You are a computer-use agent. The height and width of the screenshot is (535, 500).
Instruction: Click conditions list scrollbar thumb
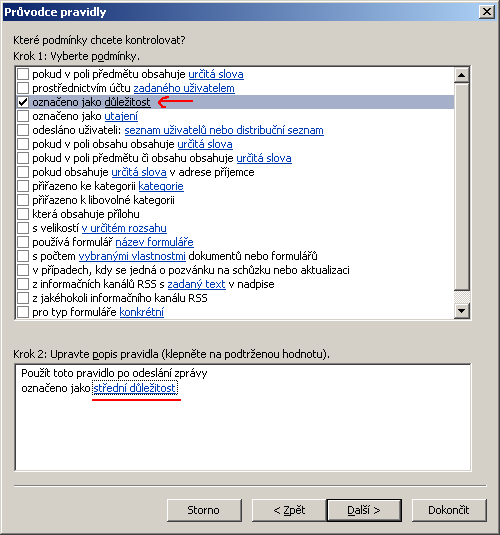point(462,187)
